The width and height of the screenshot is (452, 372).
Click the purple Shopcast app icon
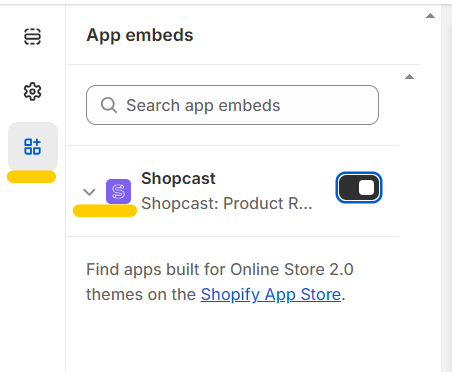[x=118, y=191]
